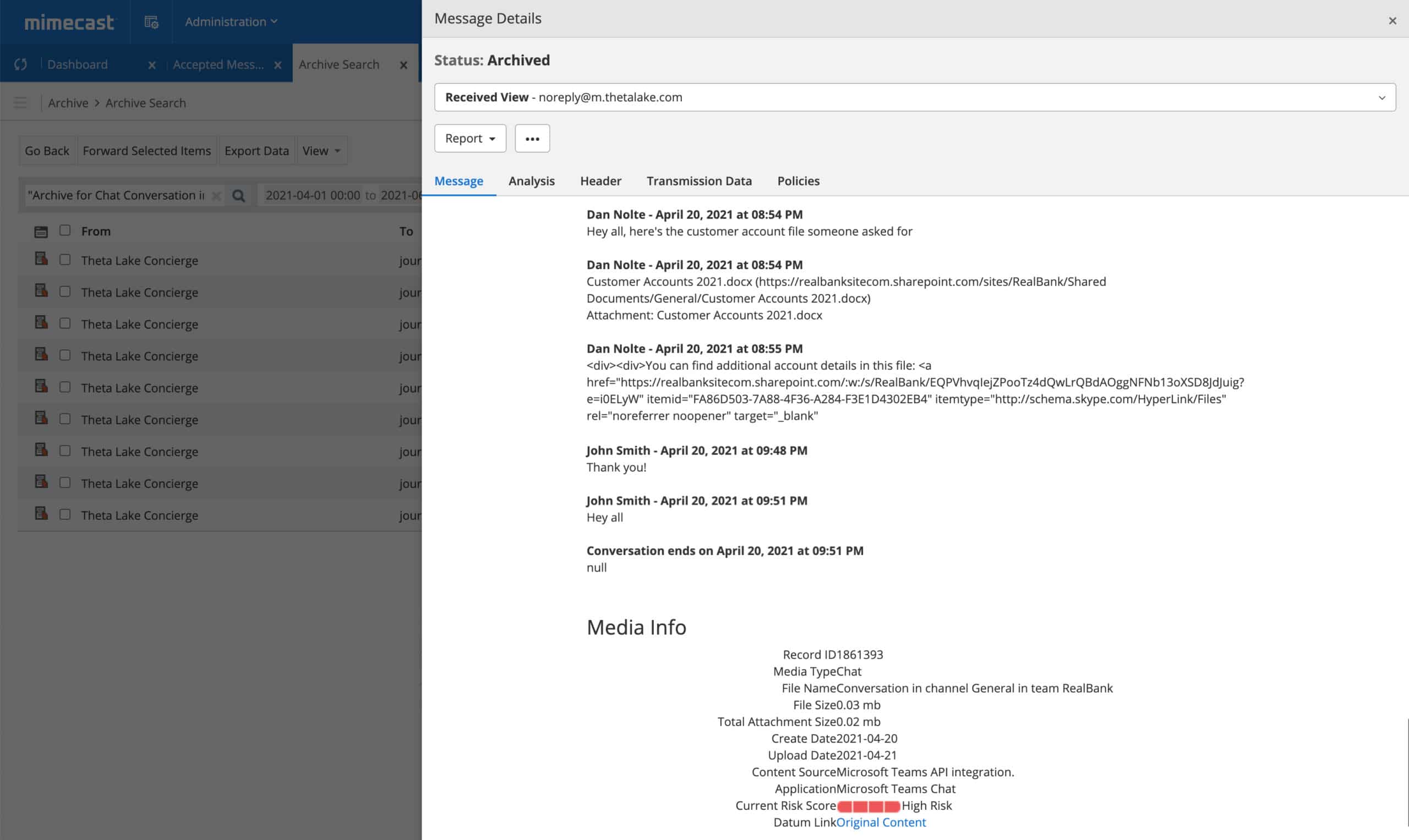Click the Export Data button
The width and height of the screenshot is (1409, 840).
tap(256, 151)
